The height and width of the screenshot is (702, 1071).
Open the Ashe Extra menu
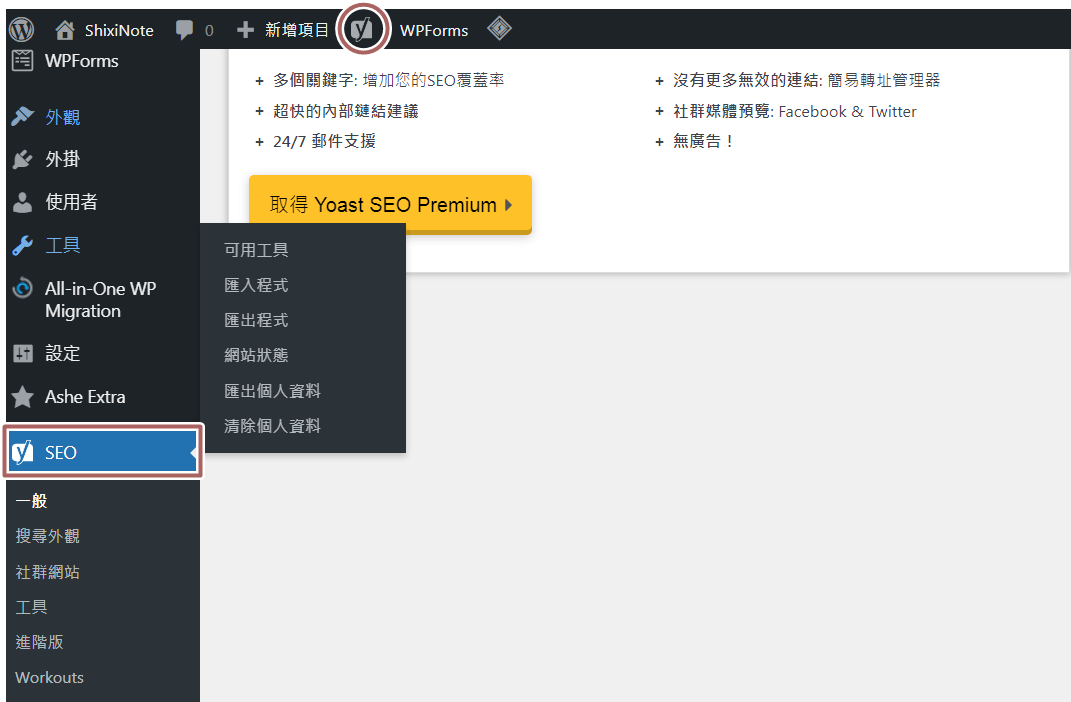(x=85, y=397)
